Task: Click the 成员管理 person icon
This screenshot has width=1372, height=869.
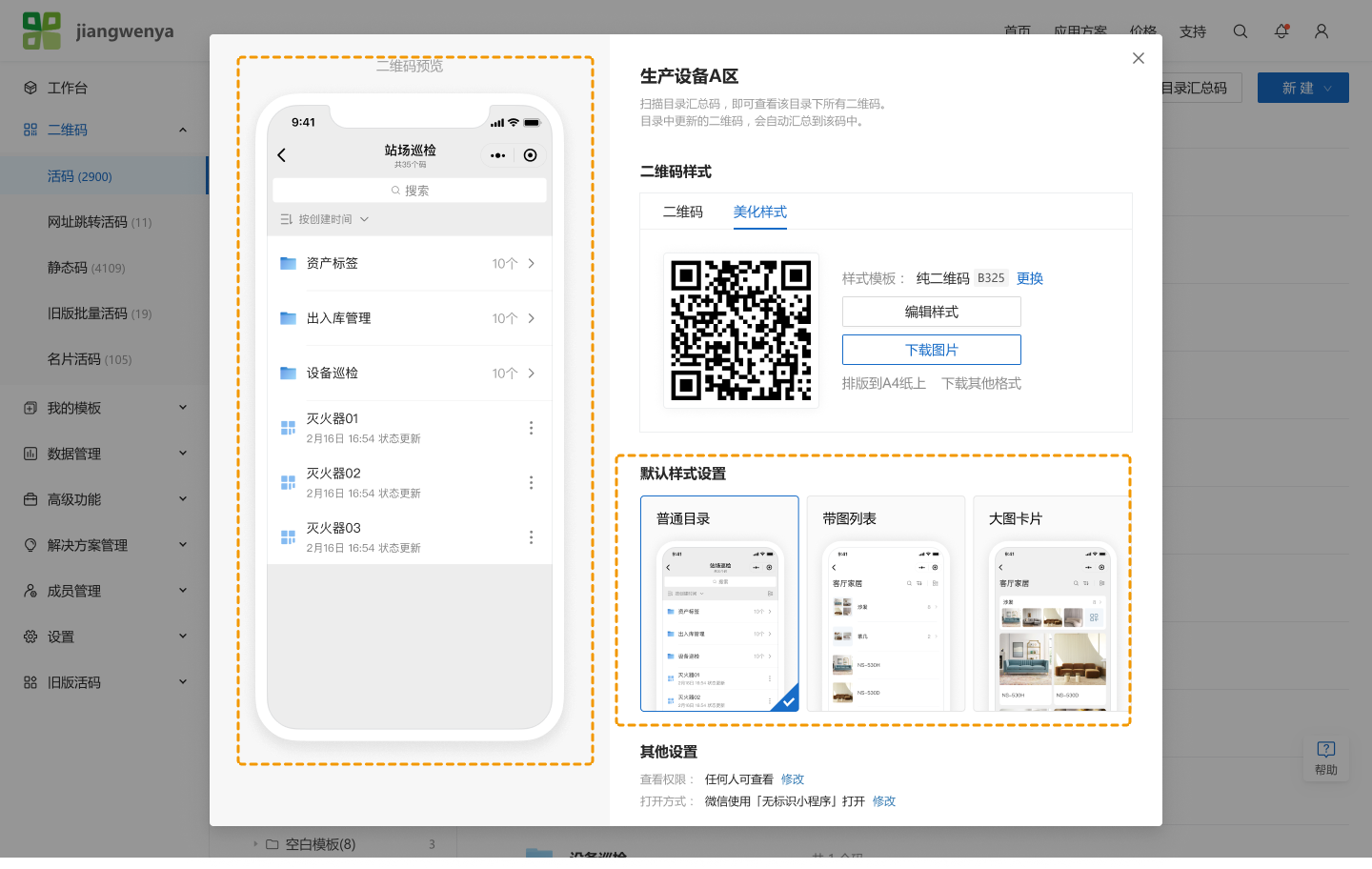Action: coord(30,591)
